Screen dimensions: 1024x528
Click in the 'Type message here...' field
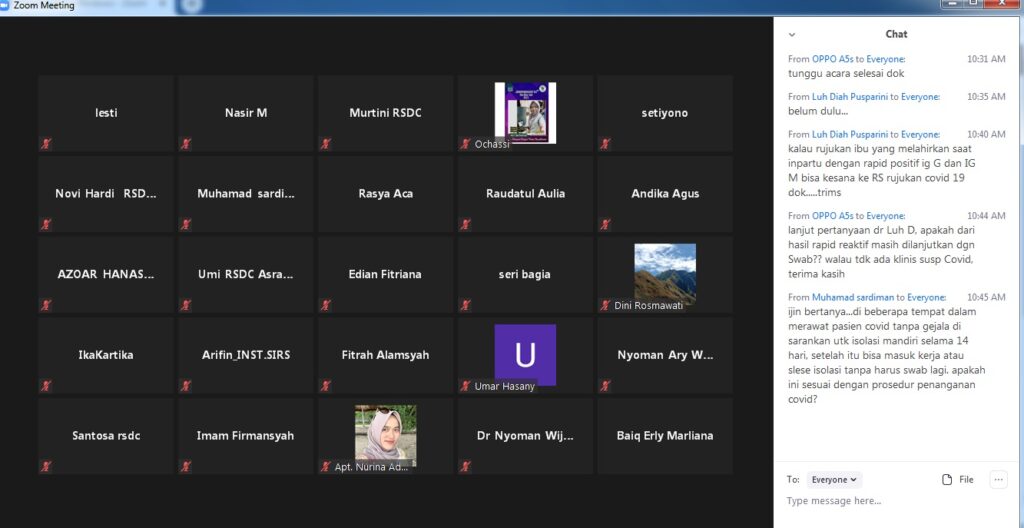(880, 501)
